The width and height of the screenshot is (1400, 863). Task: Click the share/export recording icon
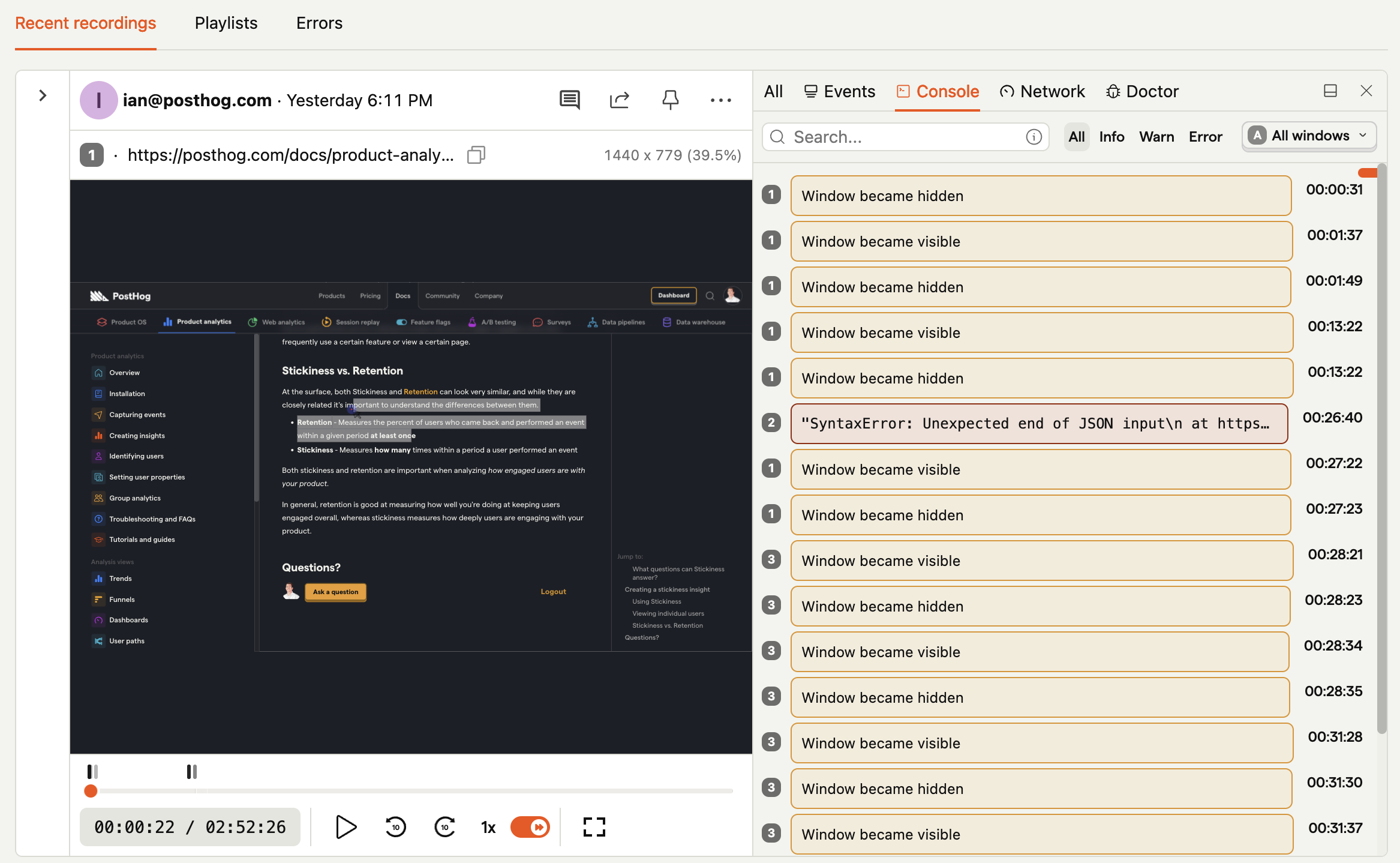(620, 100)
